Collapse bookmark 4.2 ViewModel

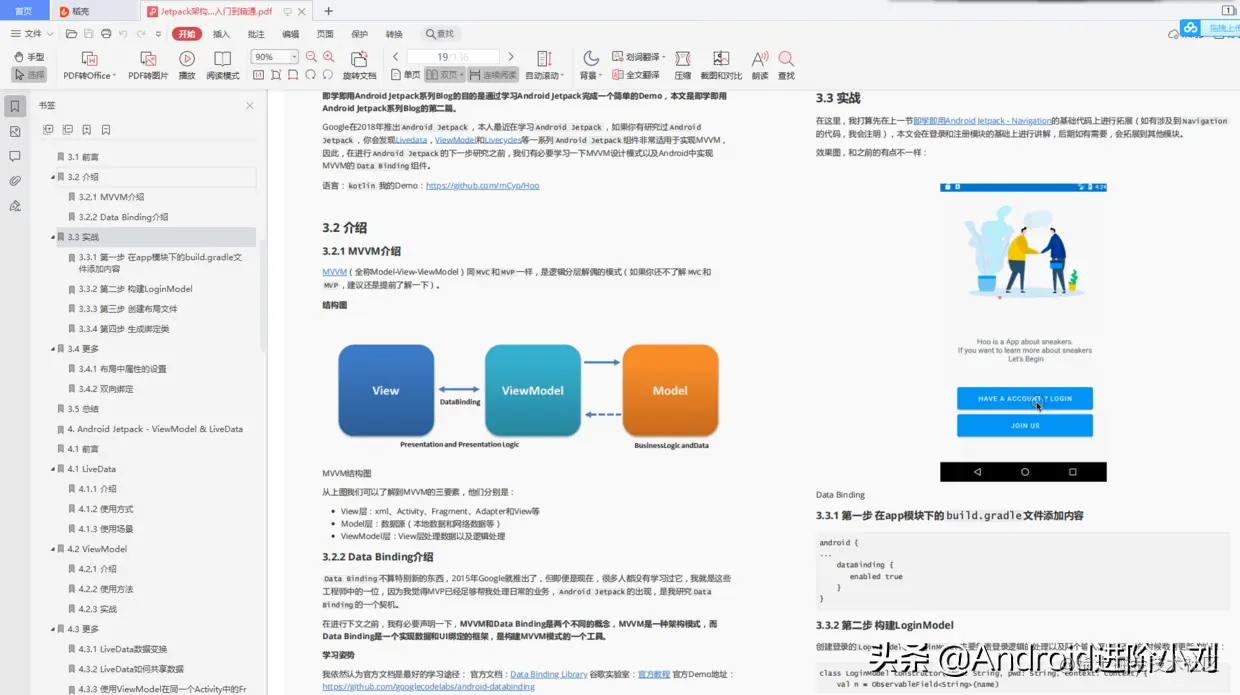[x=53, y=549]
